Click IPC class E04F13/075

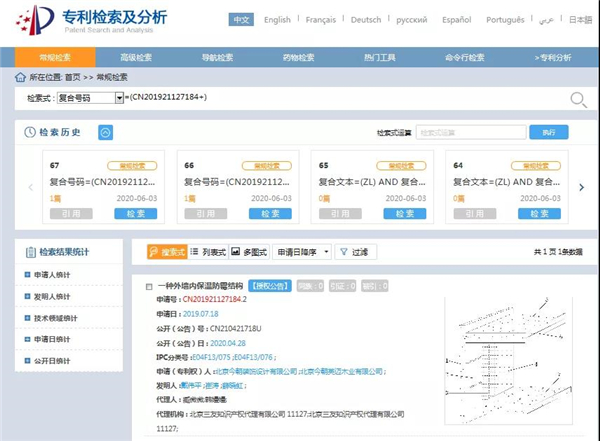click(211, 357)
